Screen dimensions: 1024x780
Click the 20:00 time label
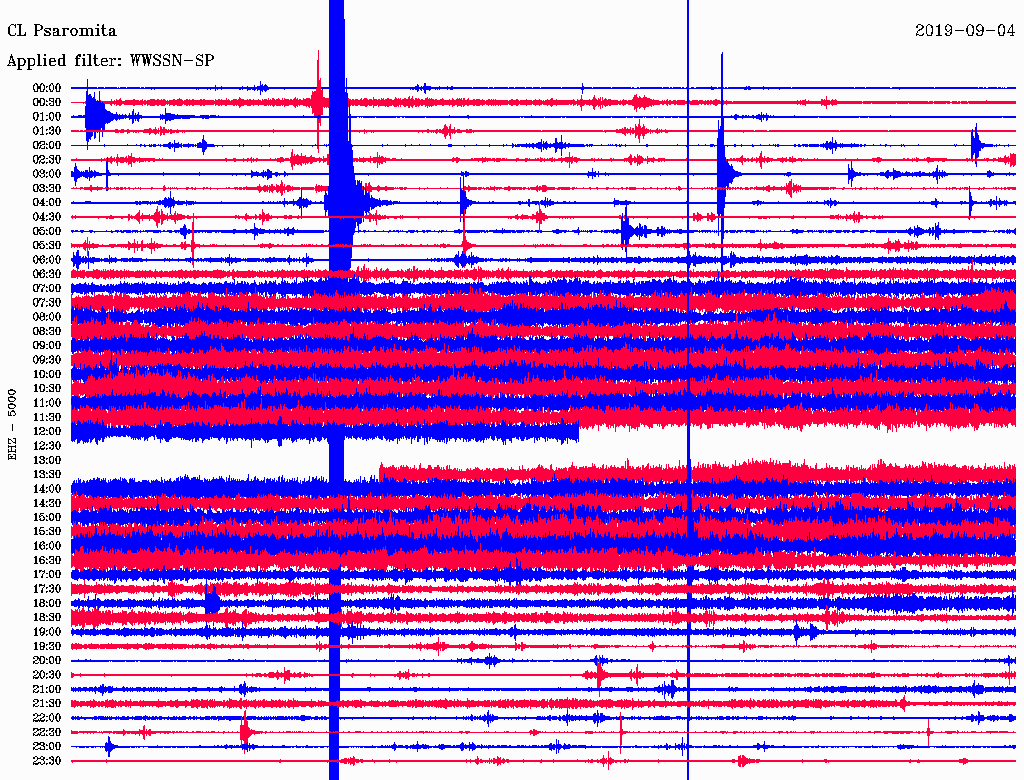(x=47, y=661)
